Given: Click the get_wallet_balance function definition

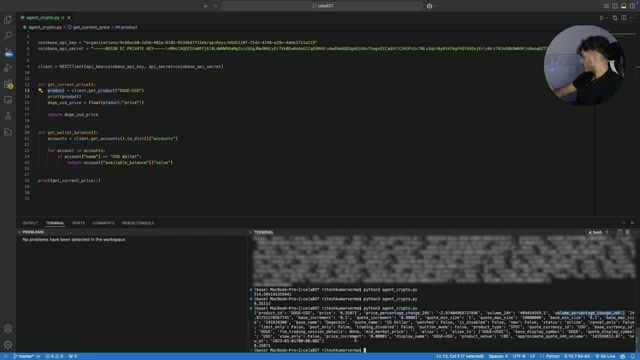Looking at the screenshot, I should pyautogui.click(x=68, y=133).
